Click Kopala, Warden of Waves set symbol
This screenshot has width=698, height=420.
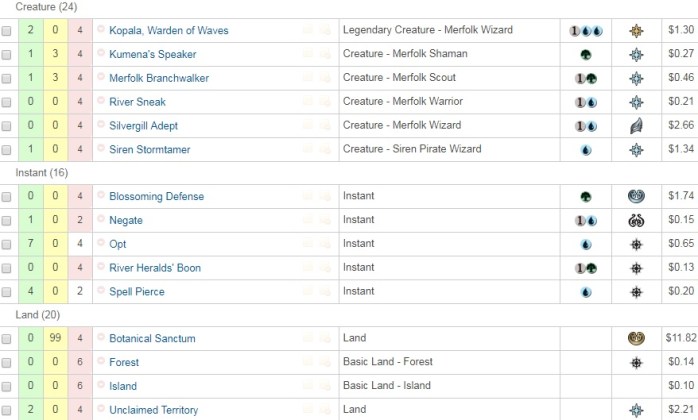[635, 31]
